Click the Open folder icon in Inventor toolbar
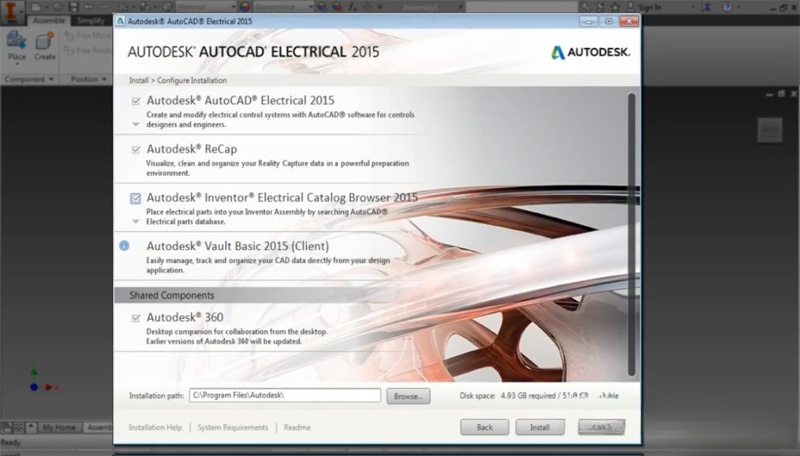The width and height of the screenshot is (800, 456). click(x=57, y=7)
